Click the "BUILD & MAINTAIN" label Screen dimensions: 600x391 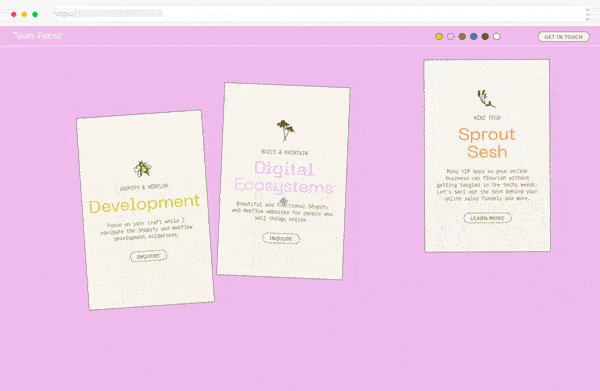(x=284, y=152)
